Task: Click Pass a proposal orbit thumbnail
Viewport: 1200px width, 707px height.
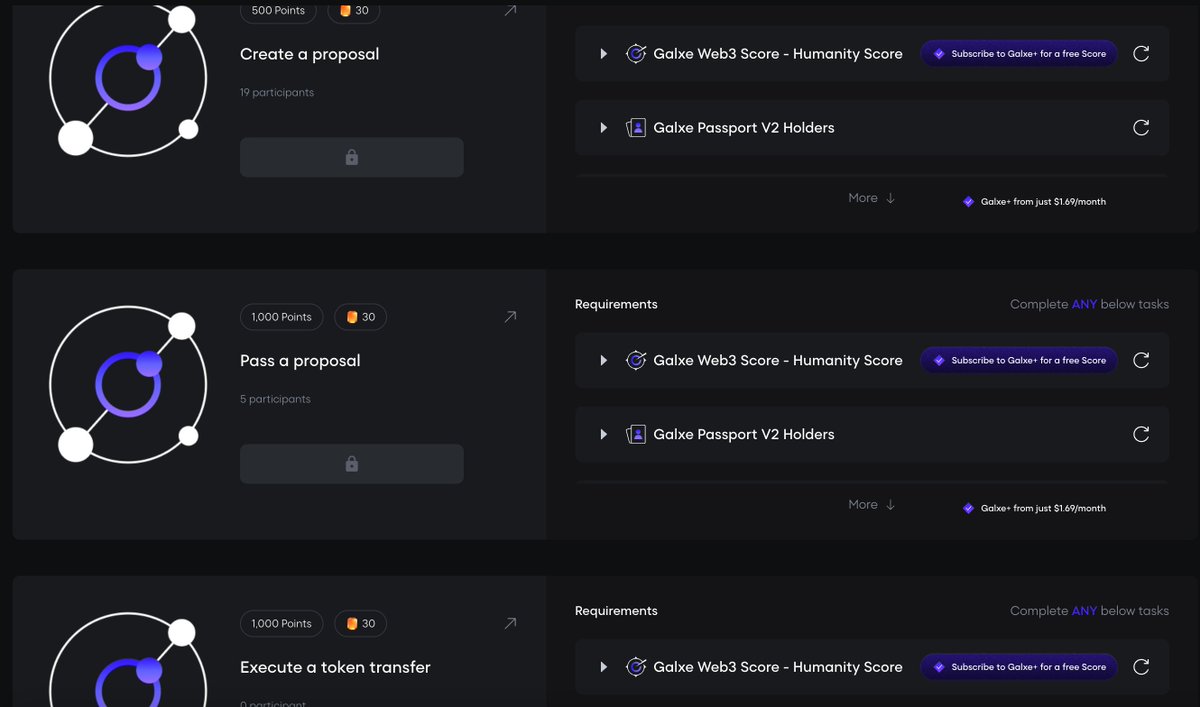Action: pyautogui.click(x=128, y=384)
